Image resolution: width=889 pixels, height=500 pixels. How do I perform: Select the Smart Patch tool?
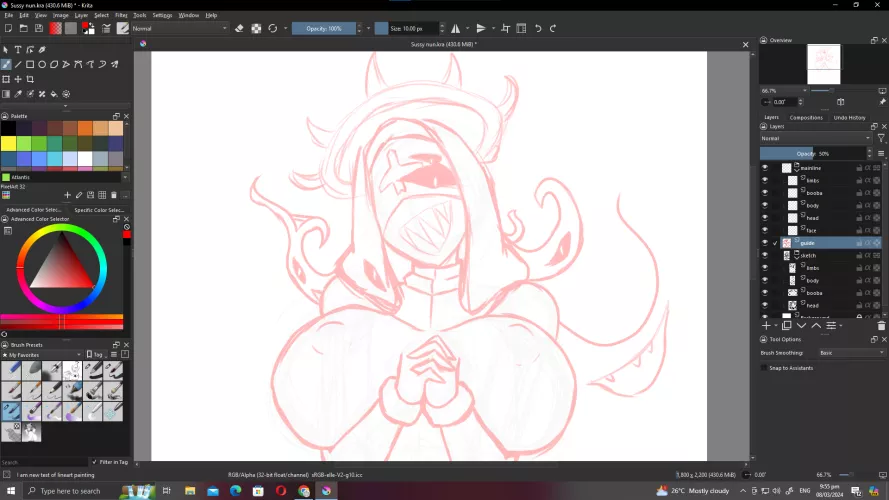(x=42, y=94)
